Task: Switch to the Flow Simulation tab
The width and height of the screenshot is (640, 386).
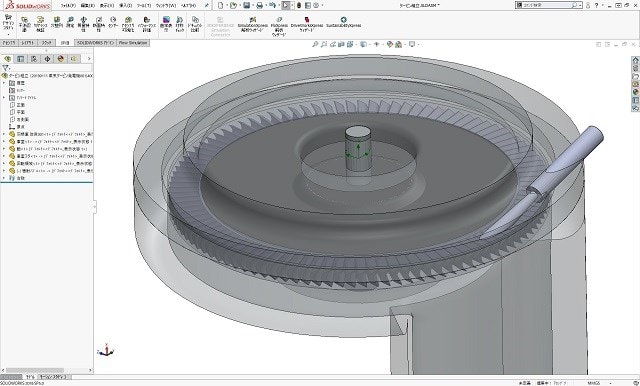Action: [133, 42]
